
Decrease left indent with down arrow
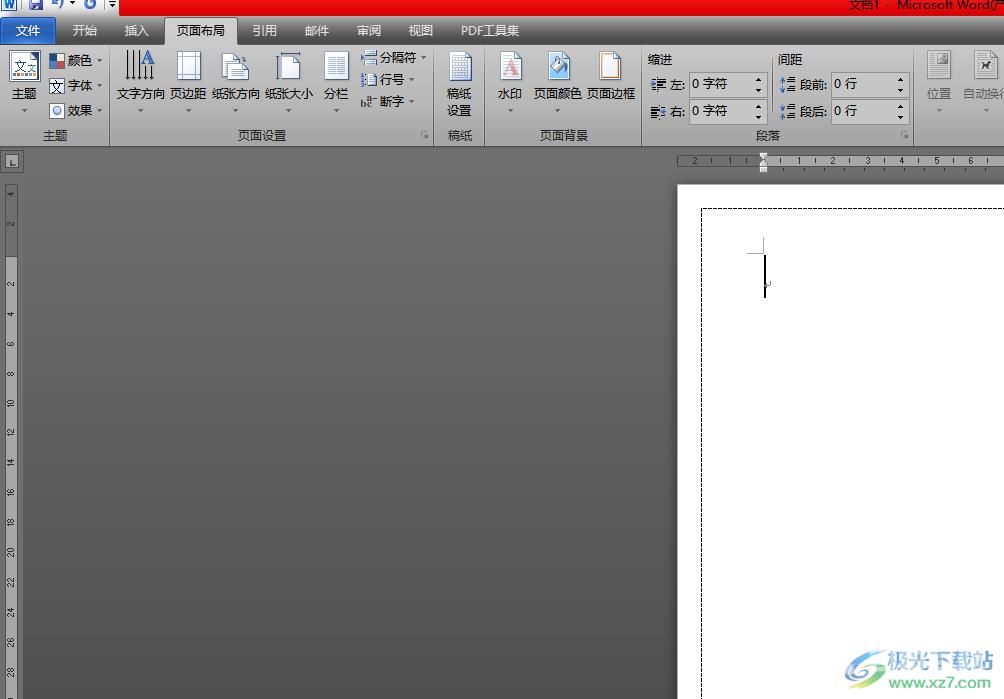tap(759, 89)
